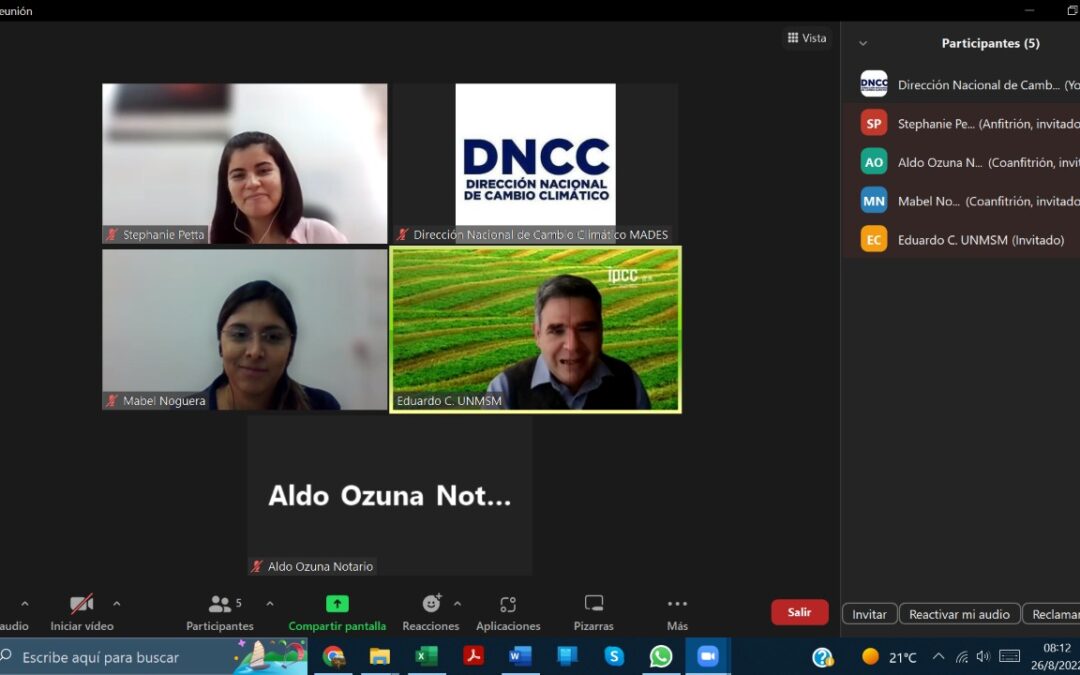Open Pizarras to start a whiteboard
The image size is (1080, 675).
(x=593, y=612)
